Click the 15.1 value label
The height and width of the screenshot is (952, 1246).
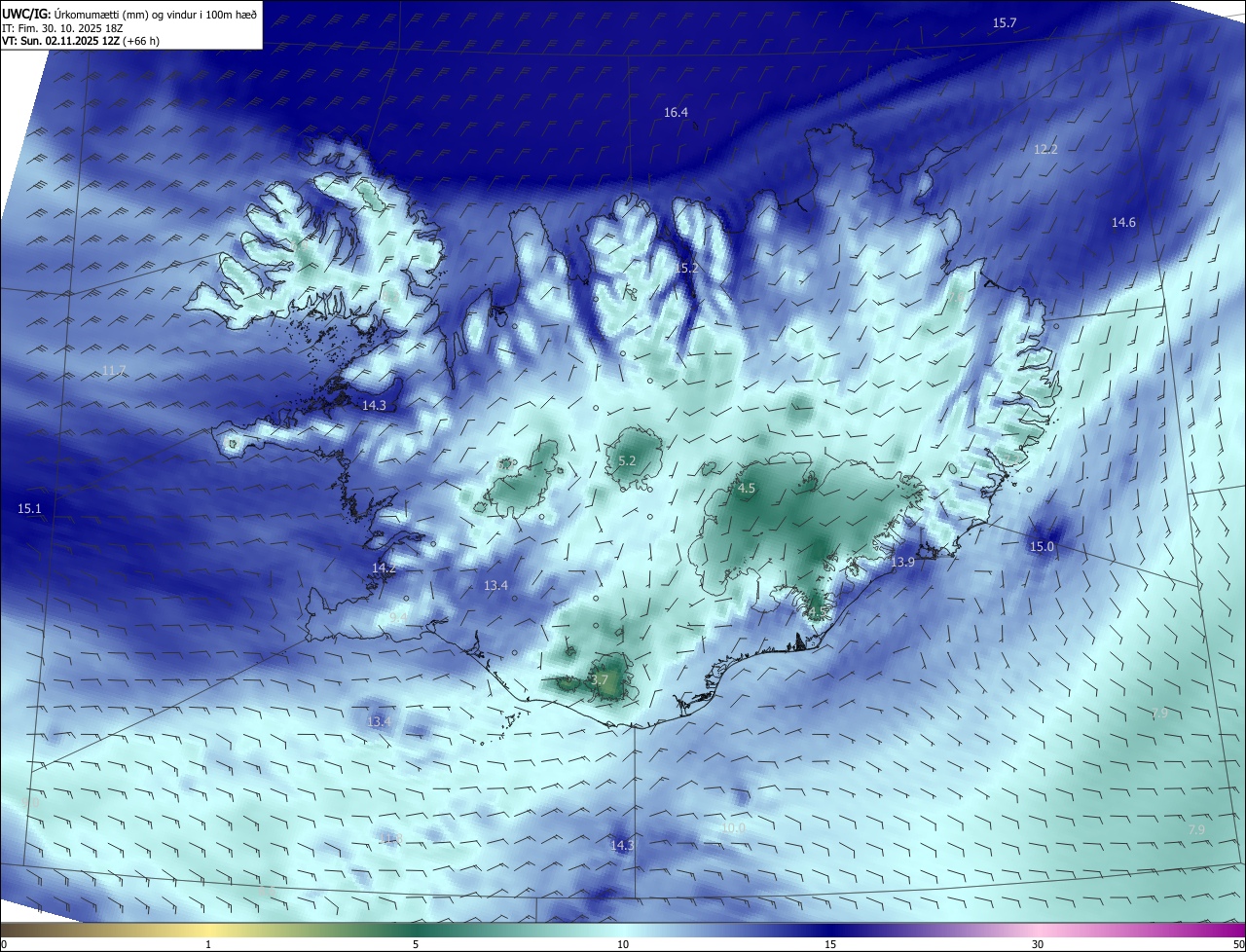[29, 509]
